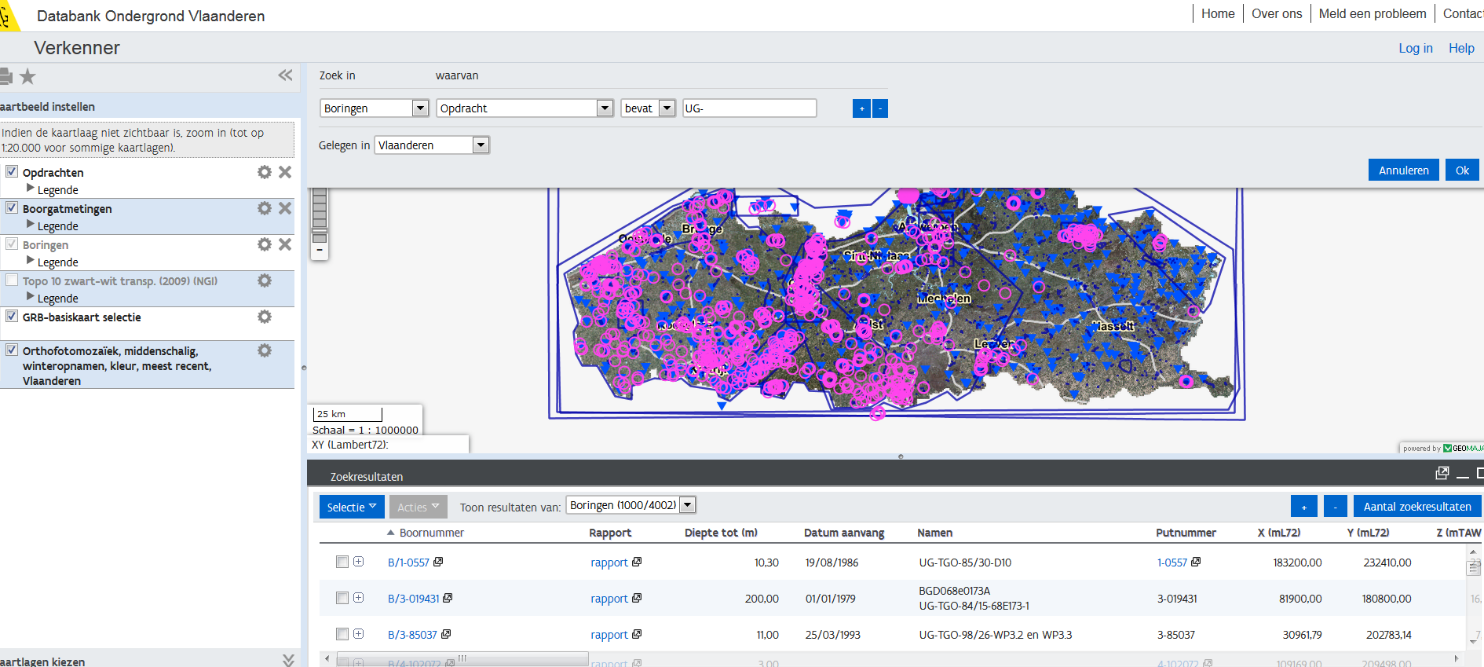Open the Boringen 'Zoek in' dropdown
1484x667 pixels.
click(x=374, y=108)
